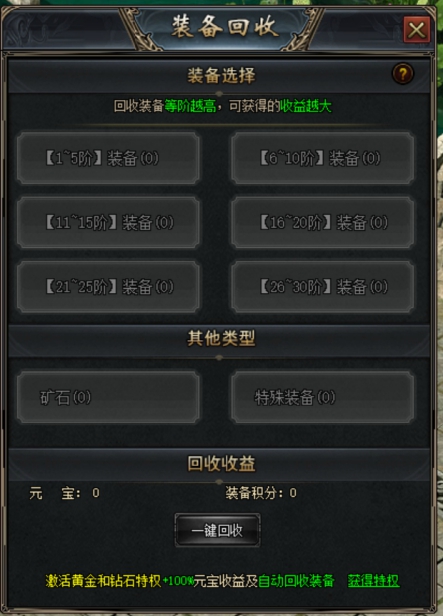The image size is (443, 616).
Task: Pick the 【26~30阶】装备 button
Action: click(x=322, y=287)
